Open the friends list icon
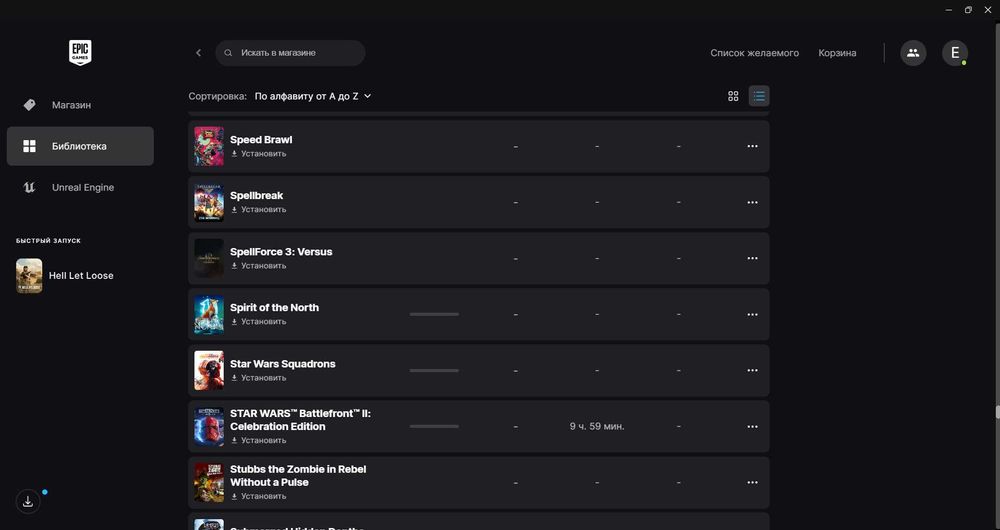 (x=913, y=53)
